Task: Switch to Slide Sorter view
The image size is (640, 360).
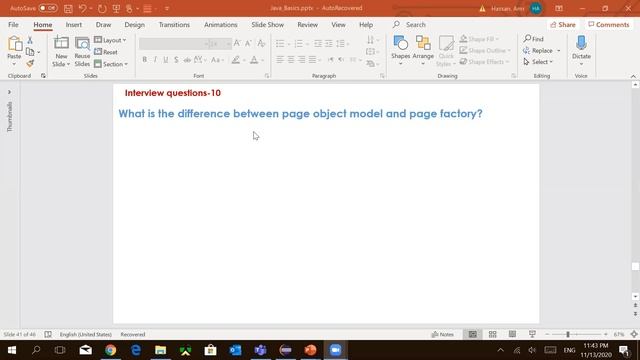Action: pos(493,334)
